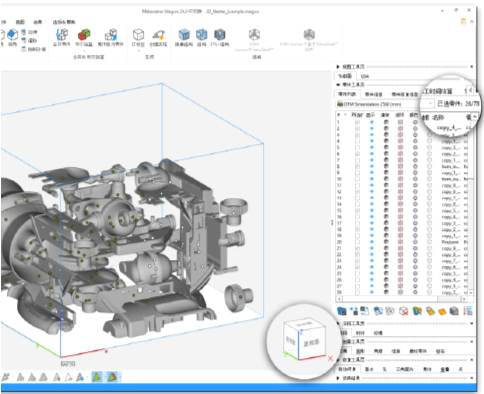
Task: Click the merge parts cube icon in ribbon
Action: click(62, 35)
